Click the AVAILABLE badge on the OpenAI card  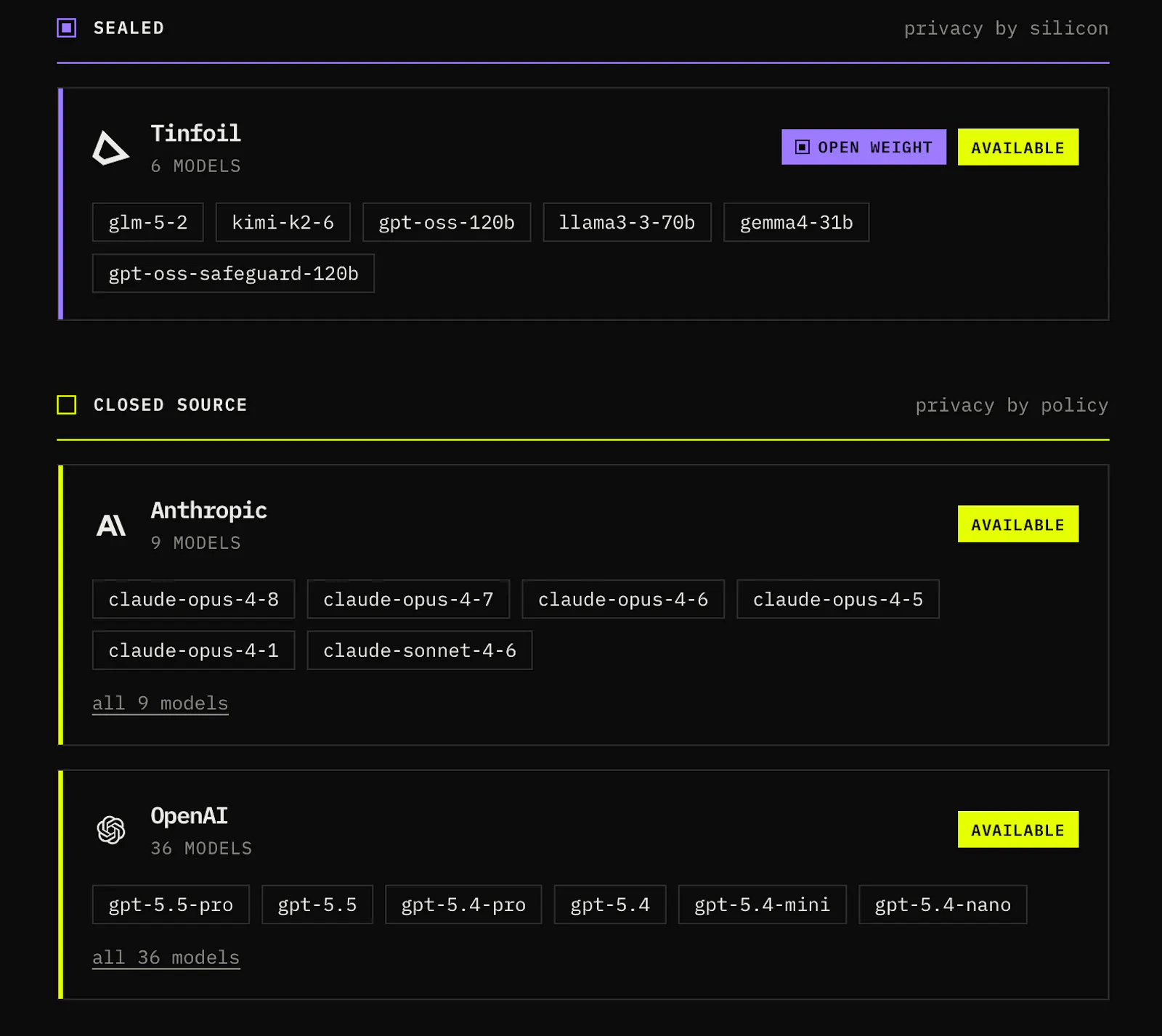pos(1017,830)
